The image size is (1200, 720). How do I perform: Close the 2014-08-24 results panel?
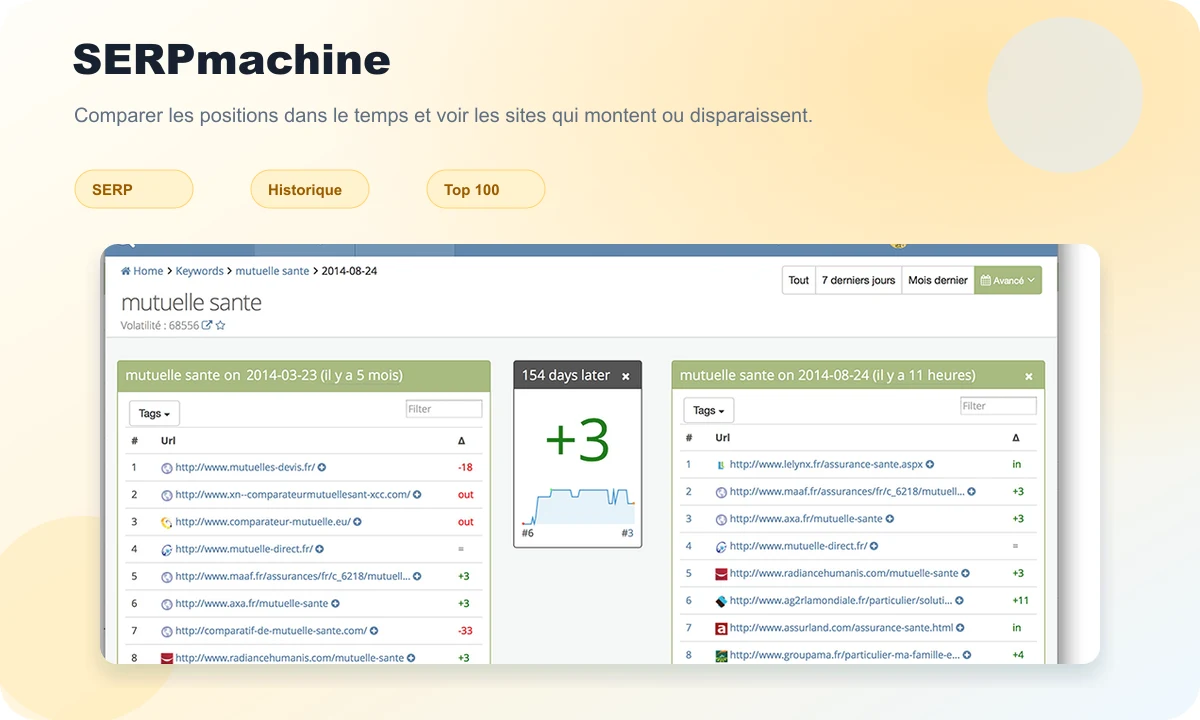pyautogui.click(x=1028, y=377)
